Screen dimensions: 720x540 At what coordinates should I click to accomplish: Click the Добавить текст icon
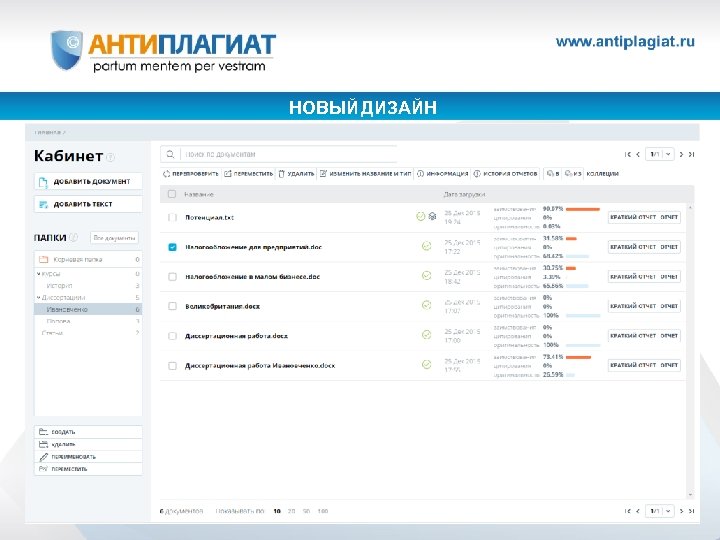tap(44, 204)
